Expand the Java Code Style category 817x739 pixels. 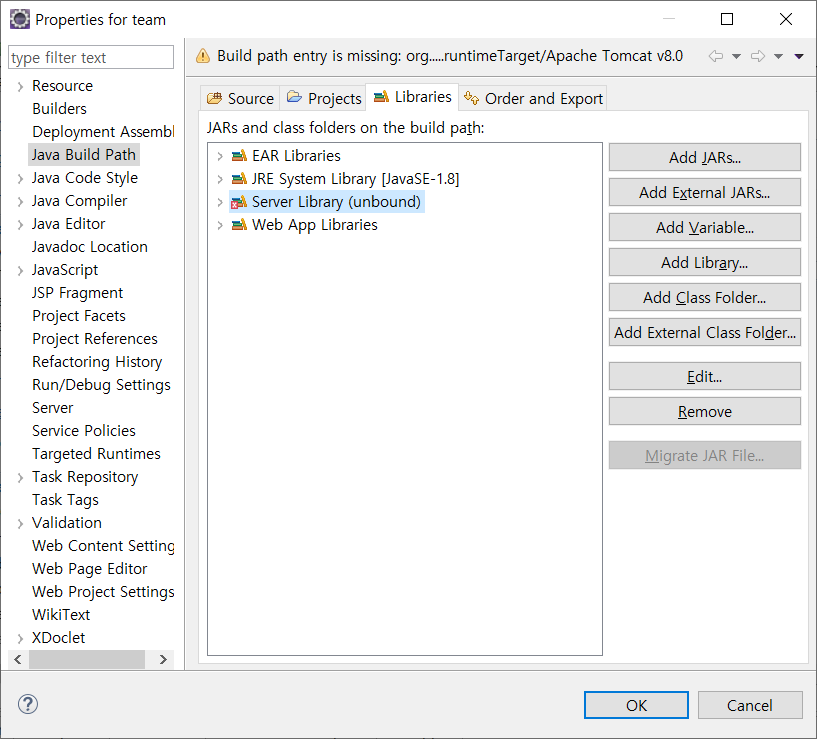click(20, 178)
